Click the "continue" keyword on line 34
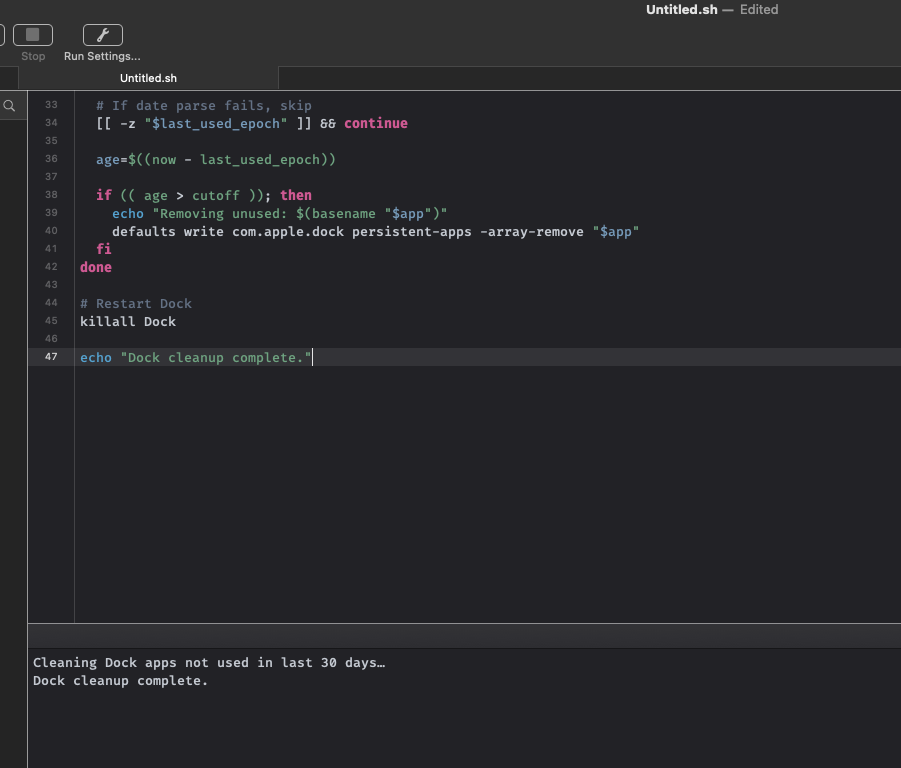Viewport: 901px width, 768px height. (x=376, y=123)
